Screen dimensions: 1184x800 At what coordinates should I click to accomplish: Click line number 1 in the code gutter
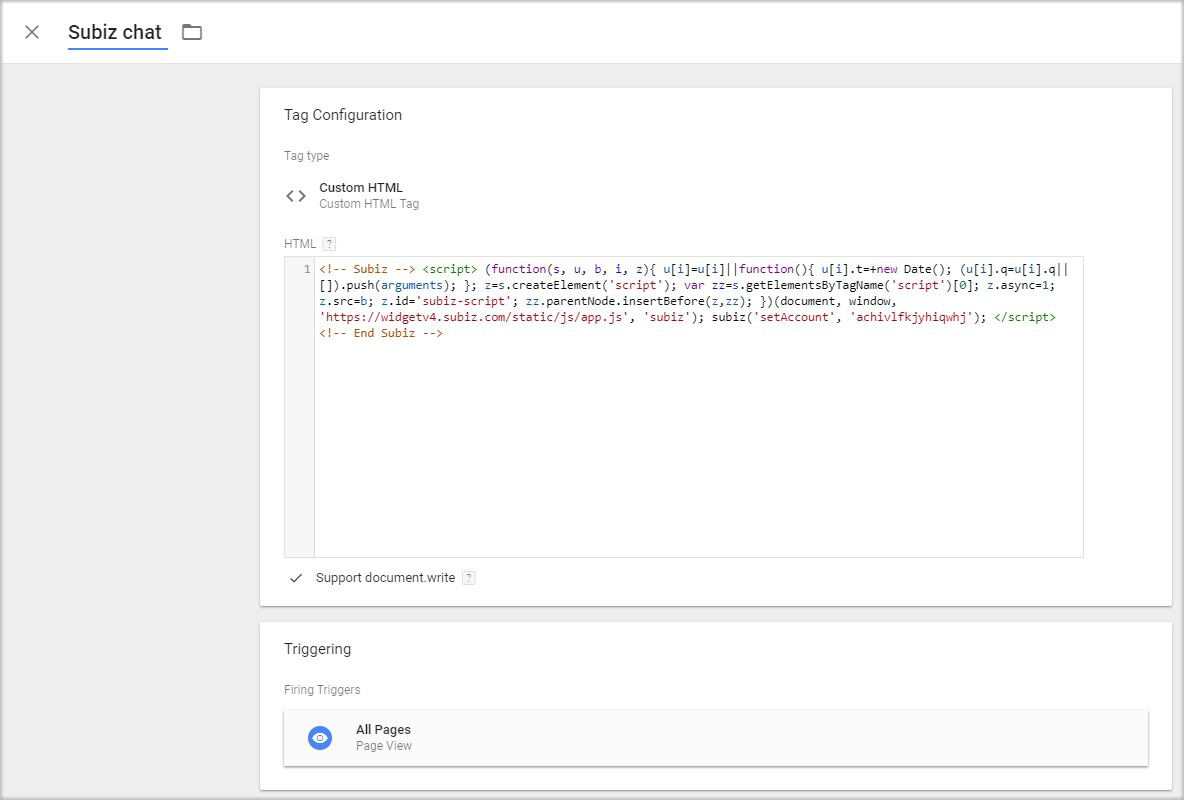tap(306, 268)
